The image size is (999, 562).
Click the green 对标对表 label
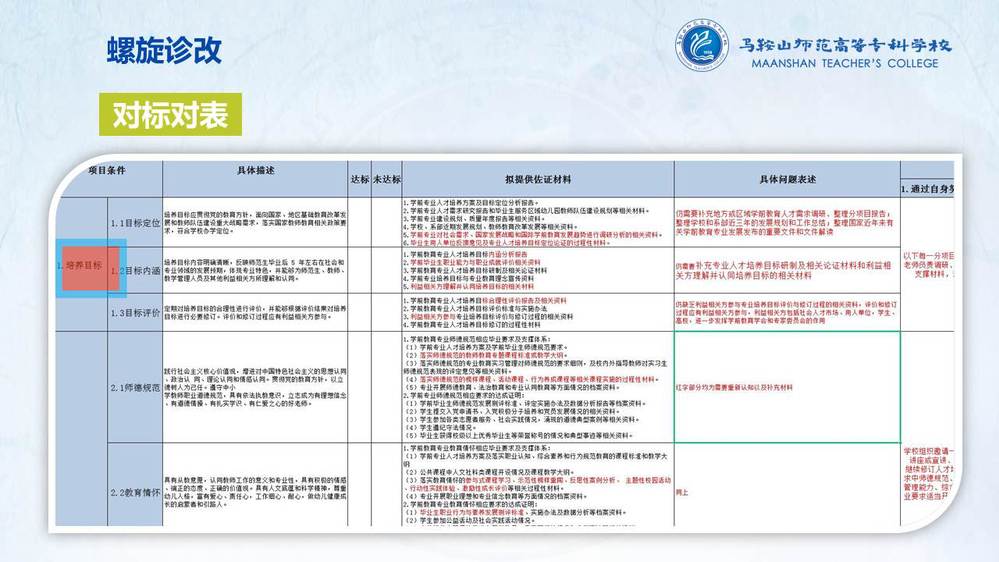170,115
